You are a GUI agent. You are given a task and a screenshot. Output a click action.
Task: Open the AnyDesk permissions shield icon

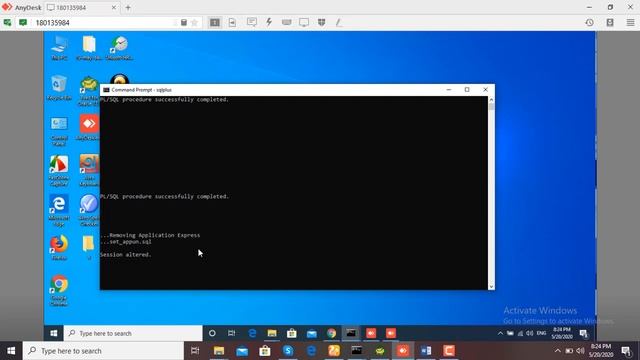tap(321, 22)
